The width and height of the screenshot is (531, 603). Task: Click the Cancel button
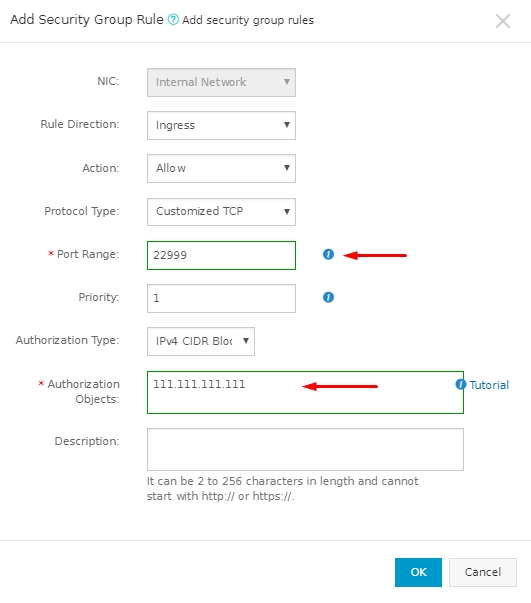[483, 572]
